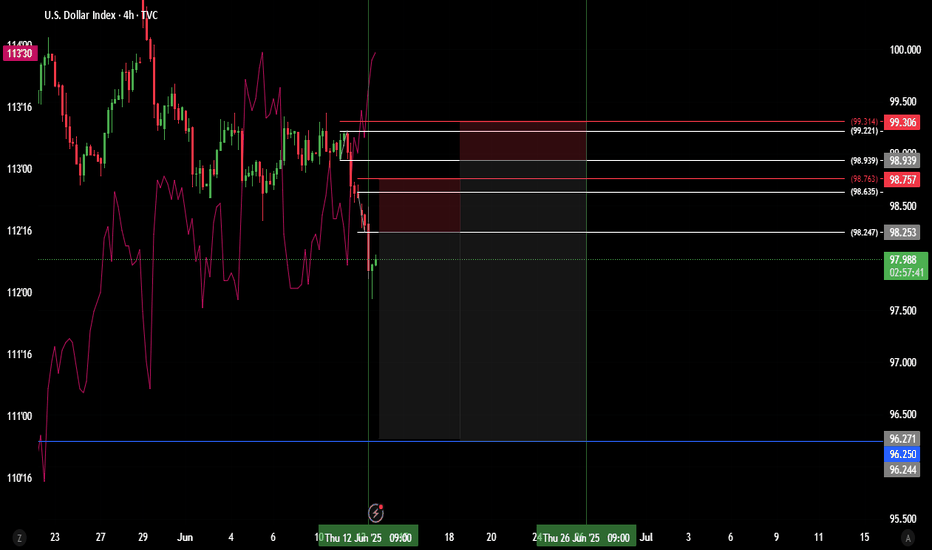Click the (98.635) line value text

tap(864, 192)
